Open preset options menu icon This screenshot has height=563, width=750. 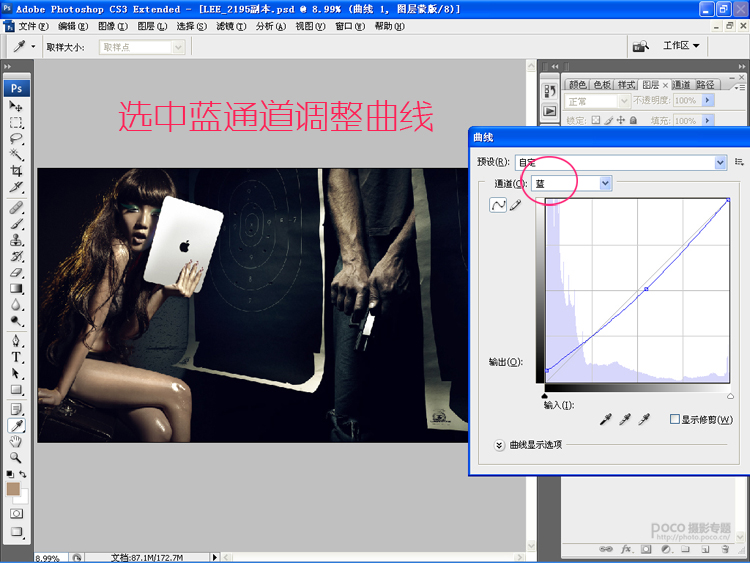coord(739,162)
